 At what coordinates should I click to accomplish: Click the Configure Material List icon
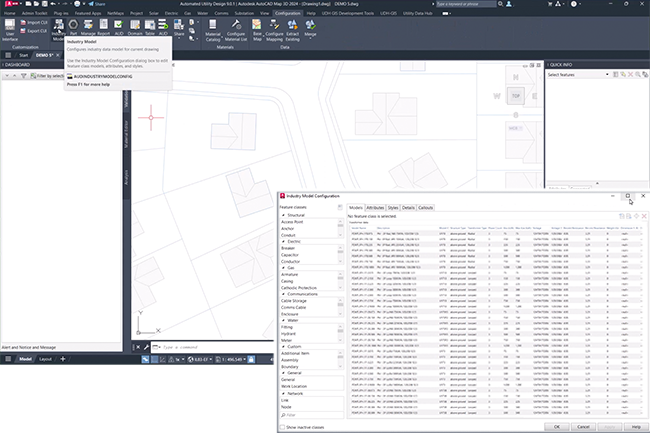click(236, 25)
